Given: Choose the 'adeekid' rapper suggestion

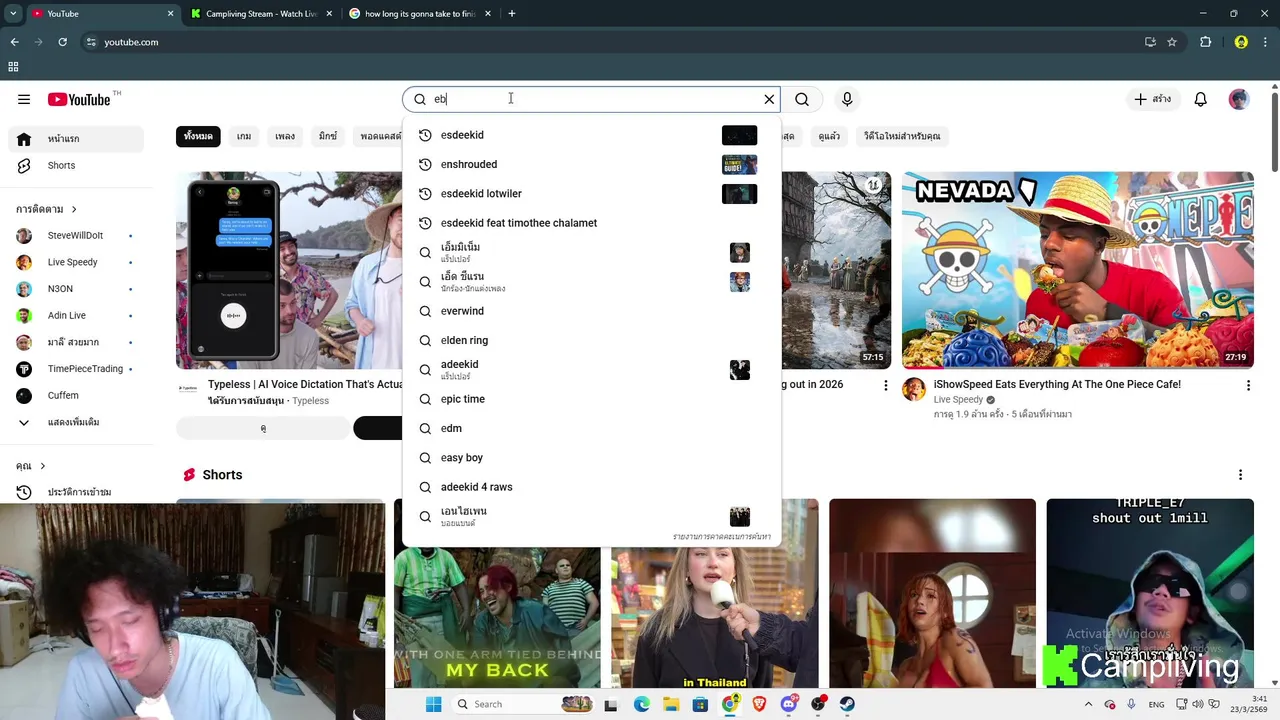Looking at the screenshot, I should (591, 370).
